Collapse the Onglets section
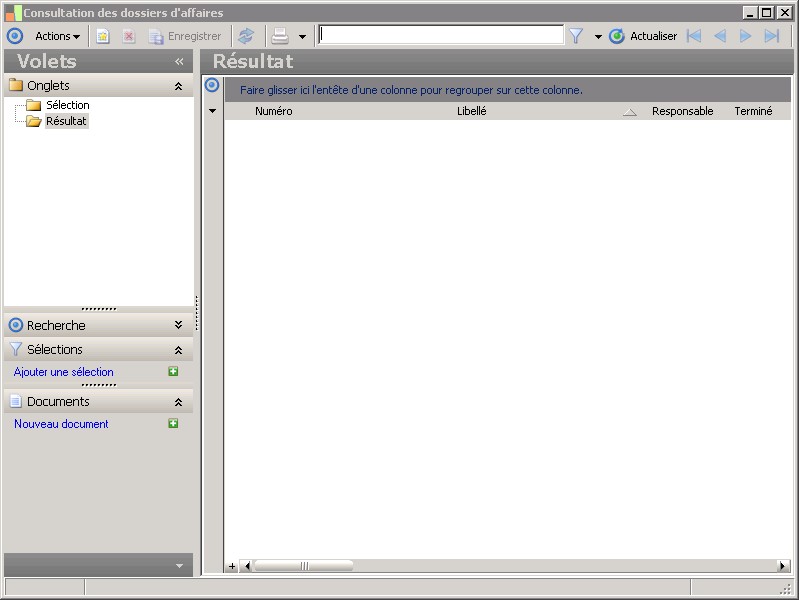The width and height of the screenshot is (799, 600). pyautogui.click(x=178, y=86)
